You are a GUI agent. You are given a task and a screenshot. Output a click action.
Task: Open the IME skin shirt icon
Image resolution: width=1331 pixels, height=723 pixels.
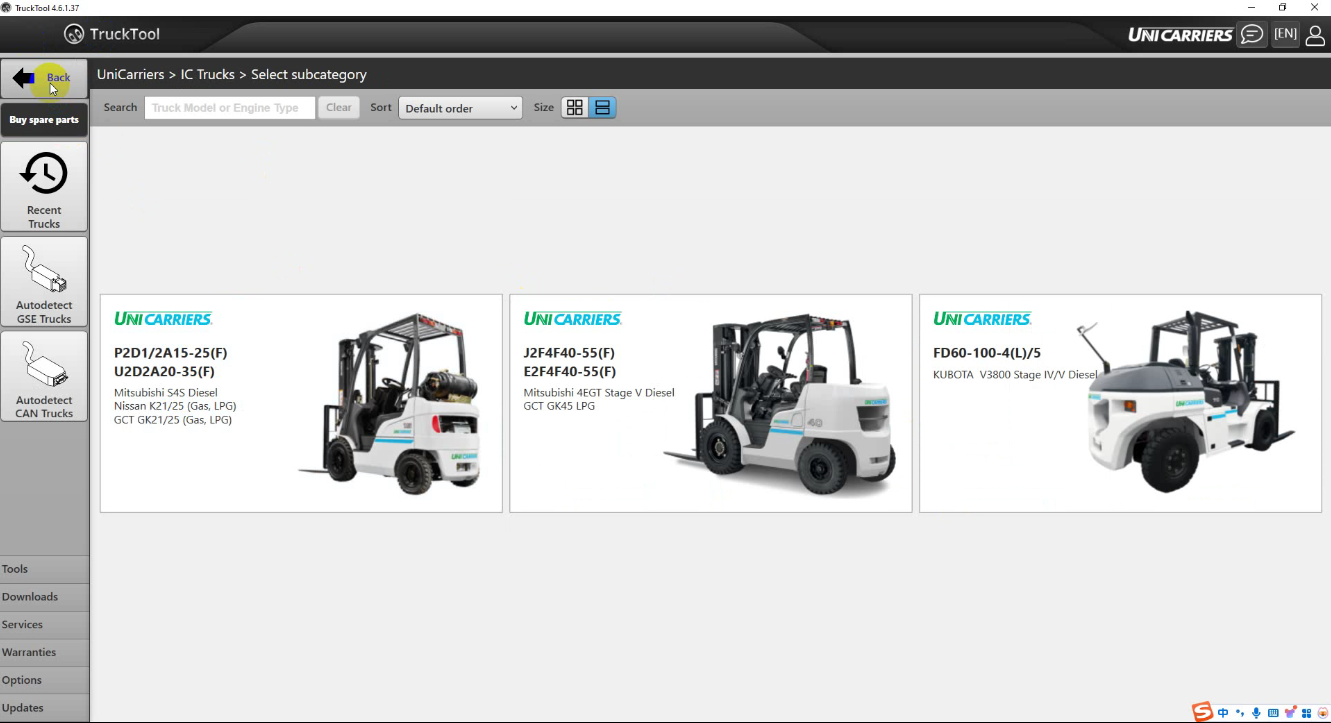click(x=1290, y=713)
